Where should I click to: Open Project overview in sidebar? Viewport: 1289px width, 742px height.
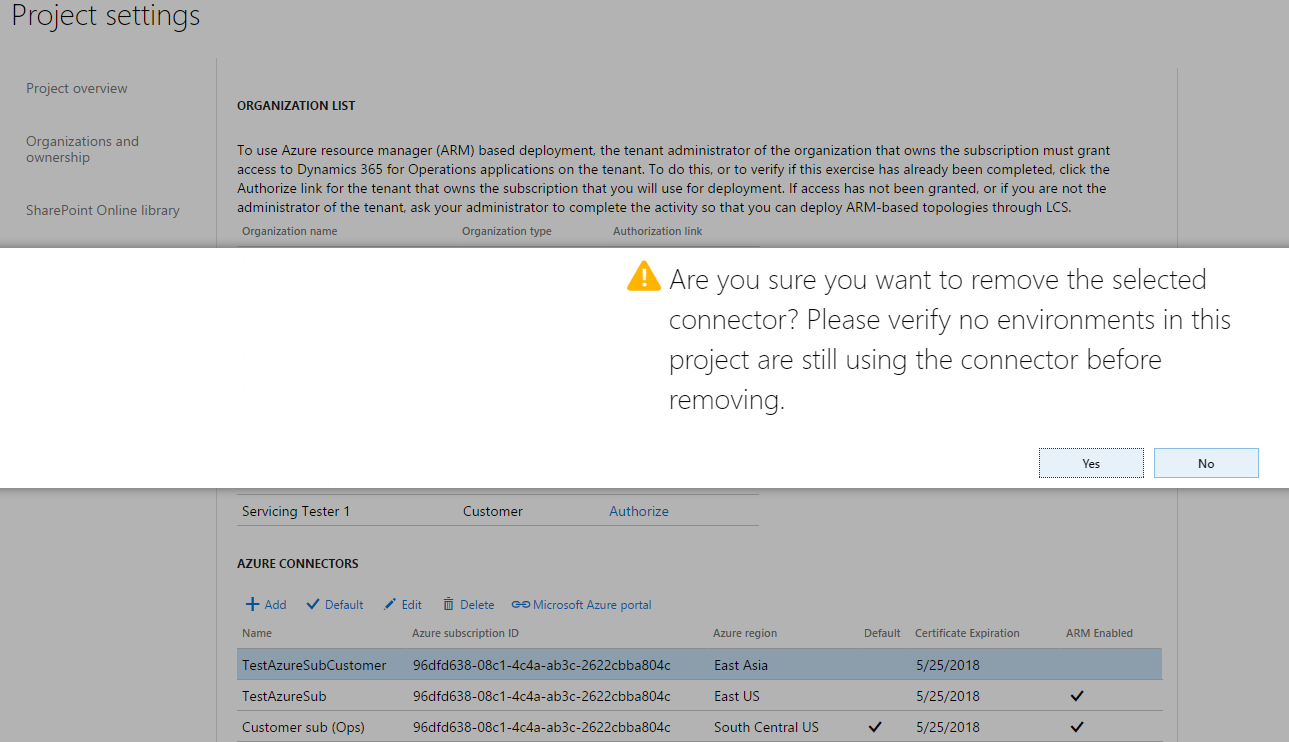pos(77,88)
